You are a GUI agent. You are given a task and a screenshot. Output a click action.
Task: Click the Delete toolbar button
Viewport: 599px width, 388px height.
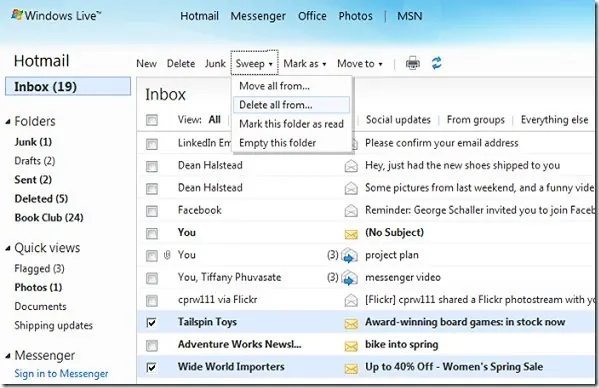click(181, 63)
